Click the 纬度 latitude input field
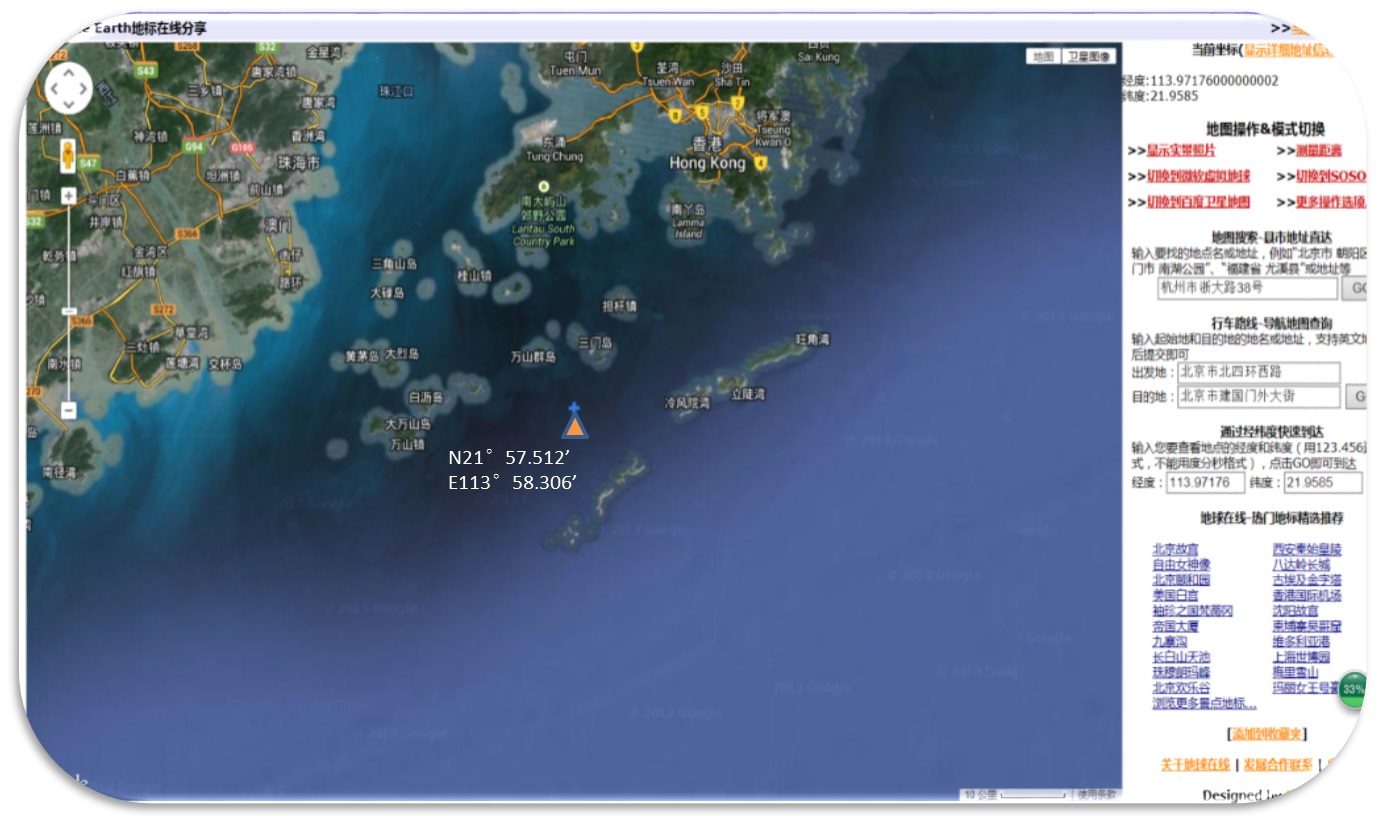 point(1322,483)
